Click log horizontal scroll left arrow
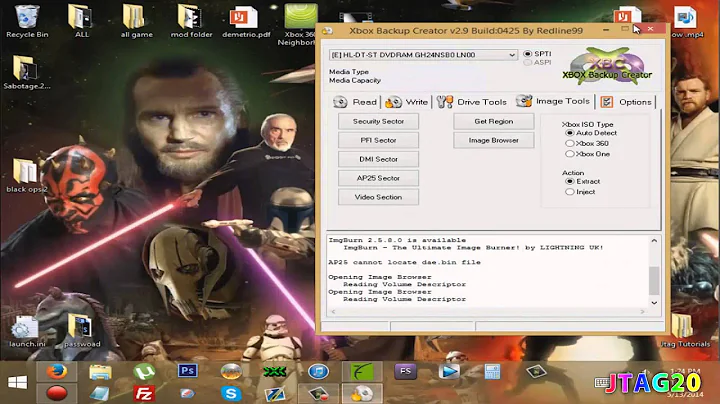720x404 pixels. tap(333, 312)
